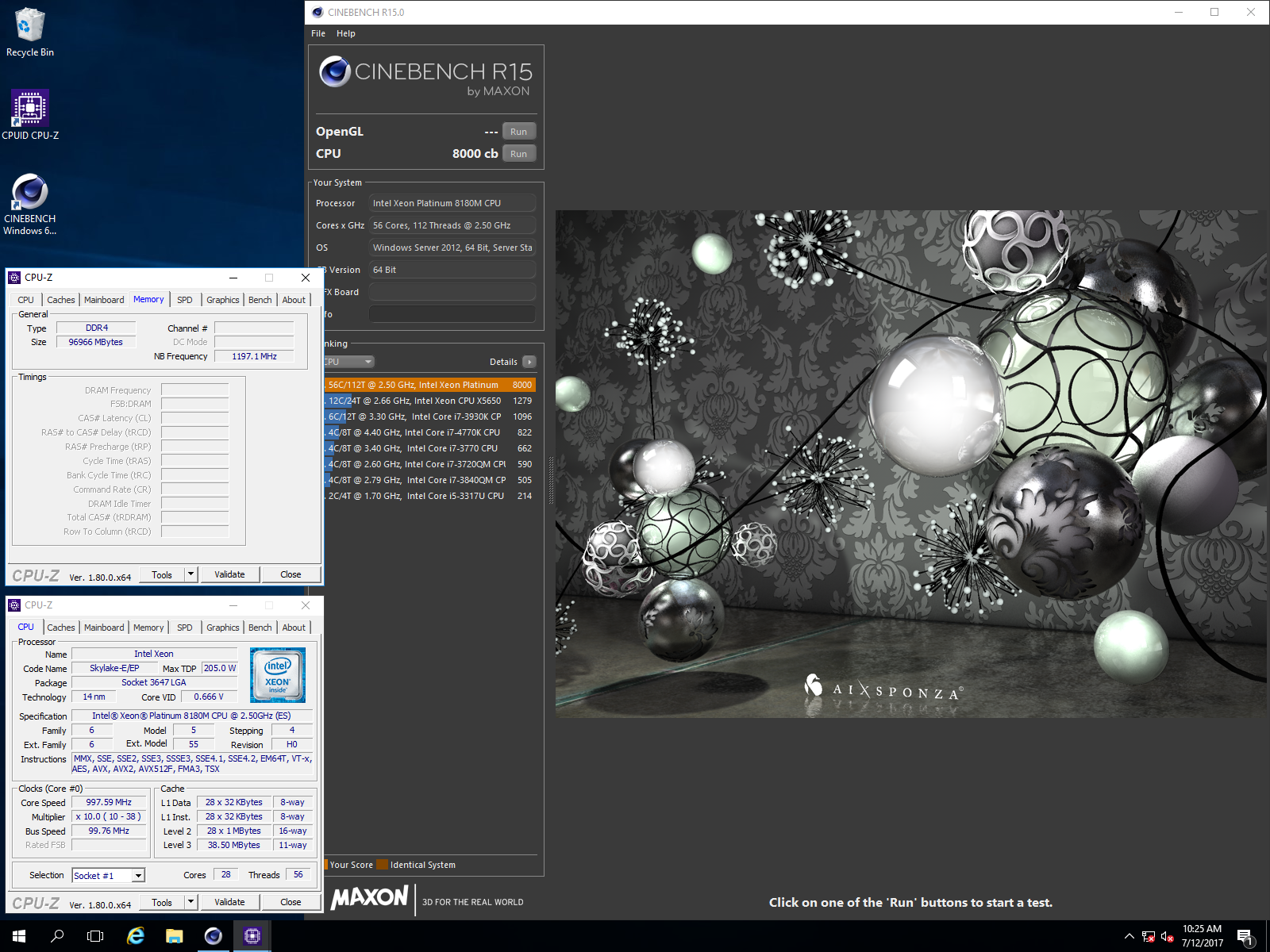Screen dimensions: 1270x952
Task: Open Socket #1 selection dropdown
Action: click(138, 876)
